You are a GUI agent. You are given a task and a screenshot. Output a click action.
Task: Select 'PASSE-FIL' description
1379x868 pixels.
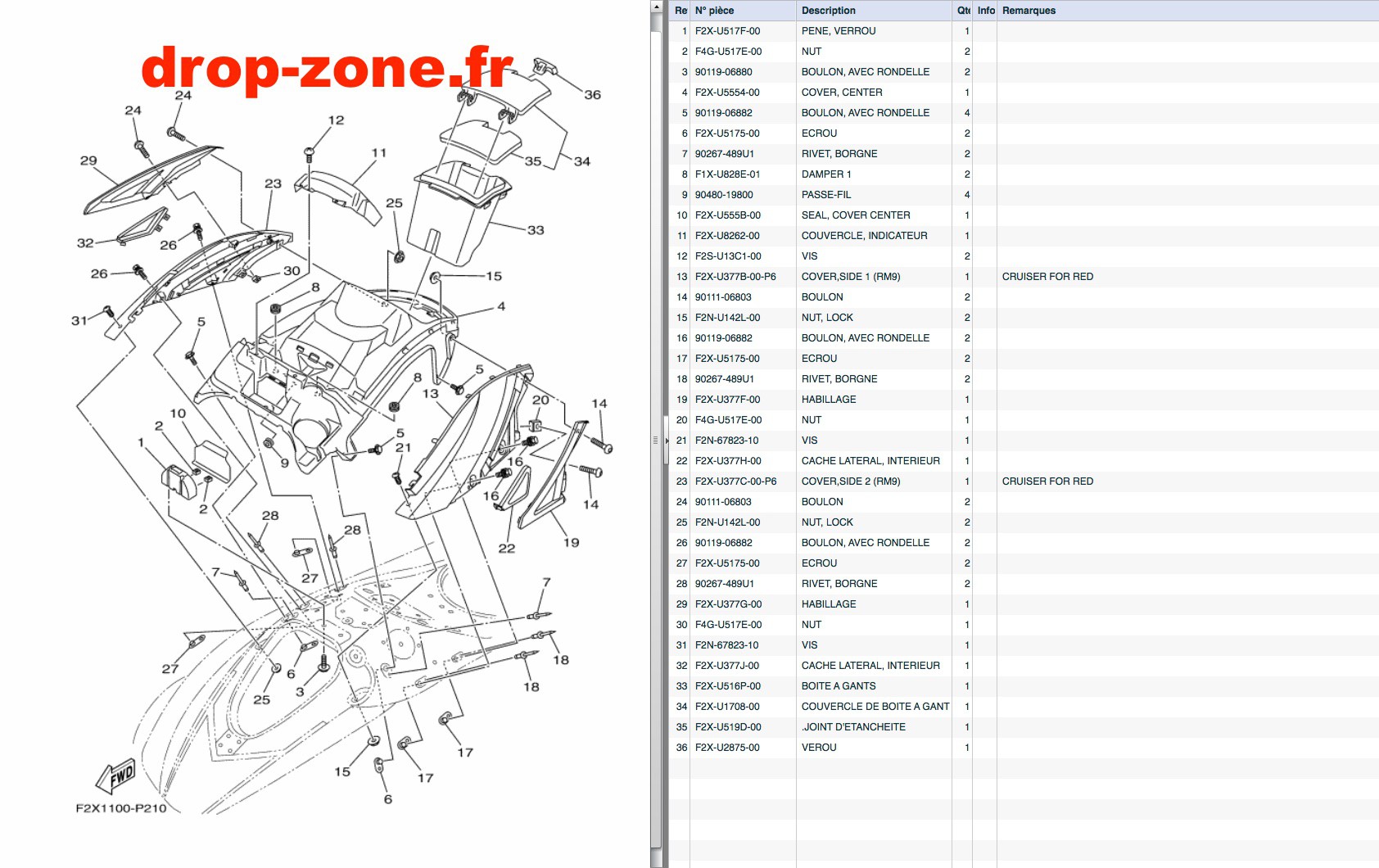tap(826, 195)
